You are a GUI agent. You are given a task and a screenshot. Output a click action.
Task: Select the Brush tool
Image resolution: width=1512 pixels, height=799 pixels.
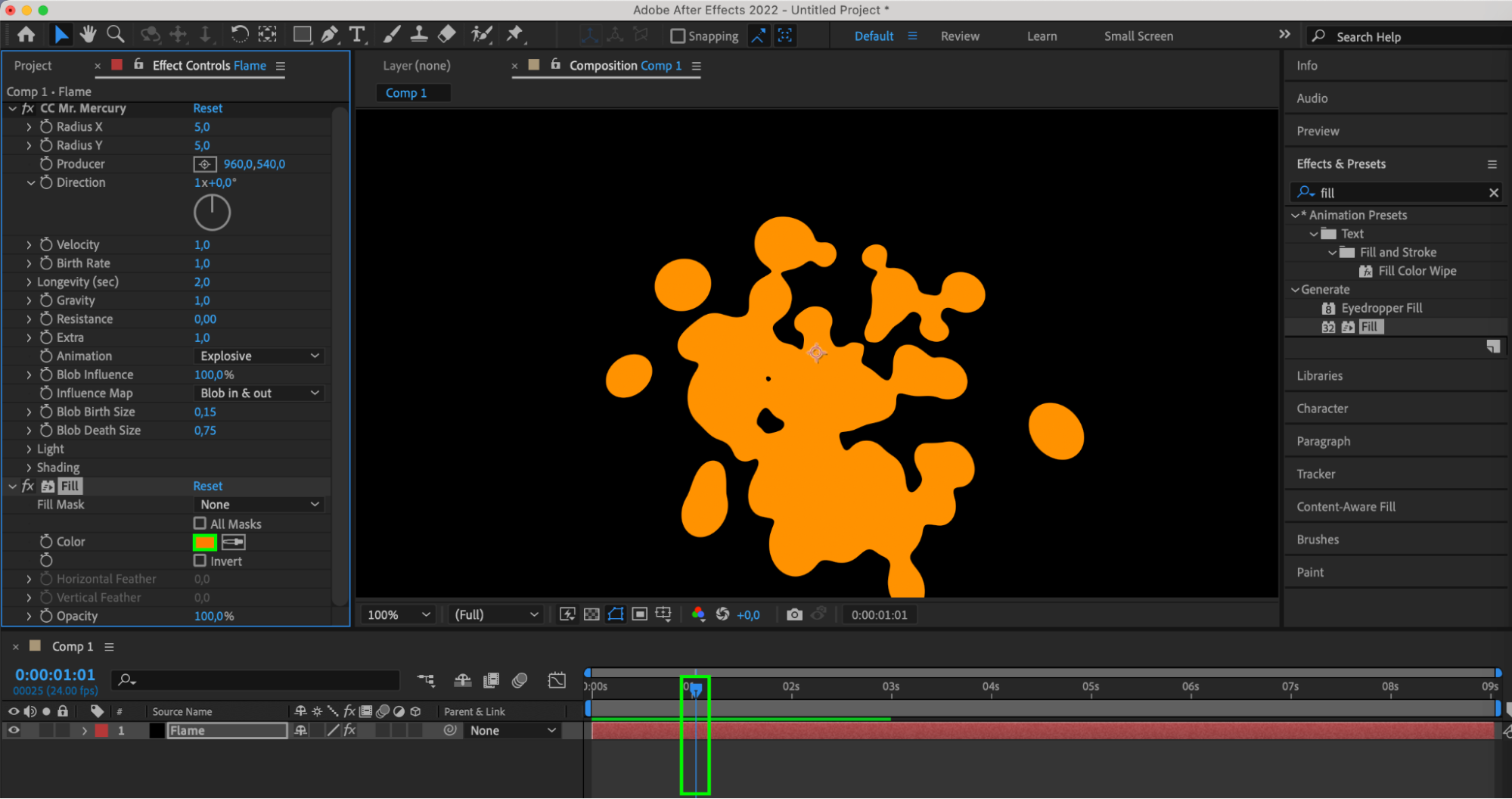(392, 35)
